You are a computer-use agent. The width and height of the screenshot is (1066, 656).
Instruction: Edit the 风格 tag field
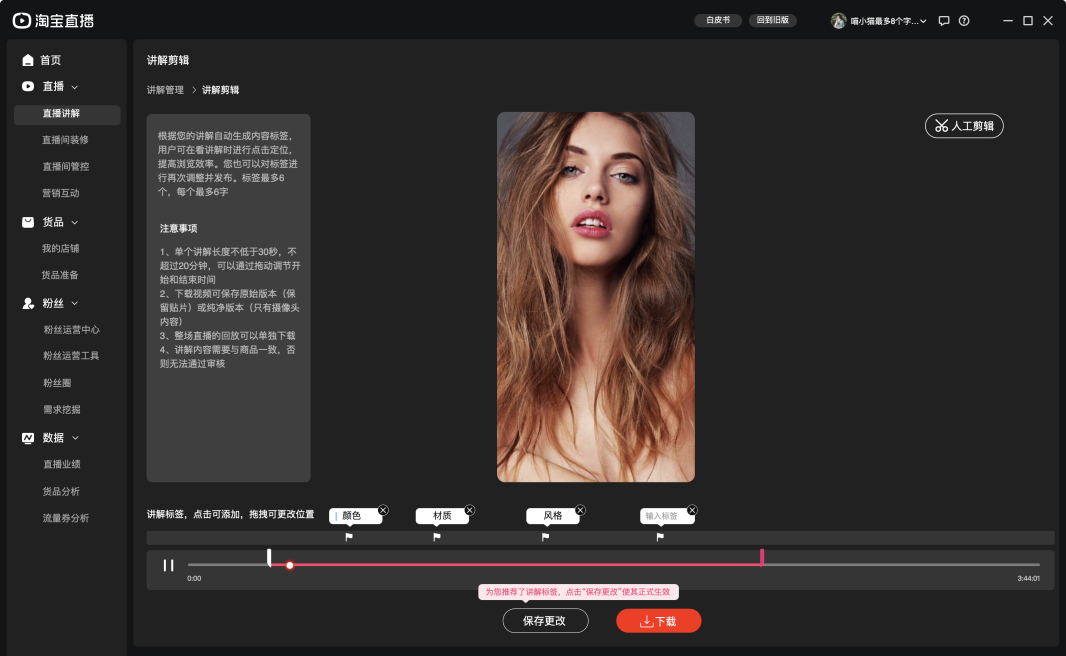tap(553, 516)
